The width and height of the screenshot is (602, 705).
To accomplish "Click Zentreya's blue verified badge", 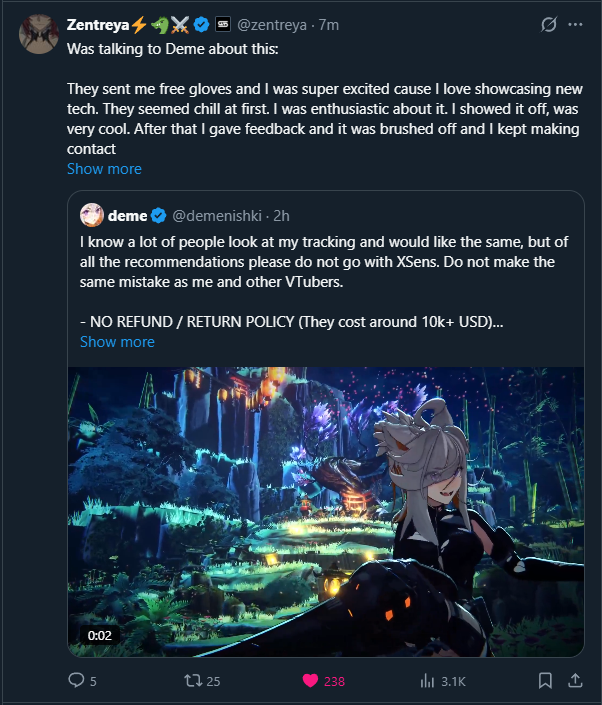I will pyautogui.click(x=201, y=23).
